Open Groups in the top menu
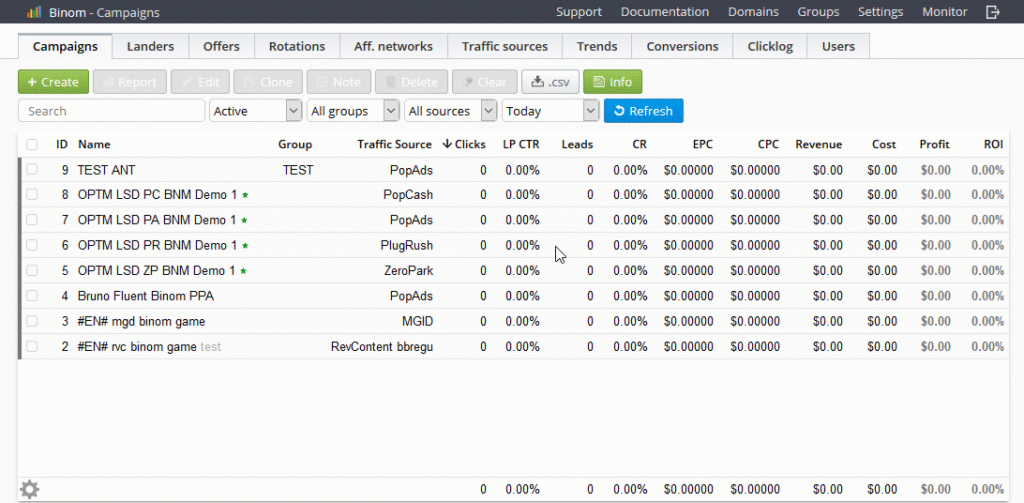The width and height of the screenshot is (1024, 503). click(818, 12)
